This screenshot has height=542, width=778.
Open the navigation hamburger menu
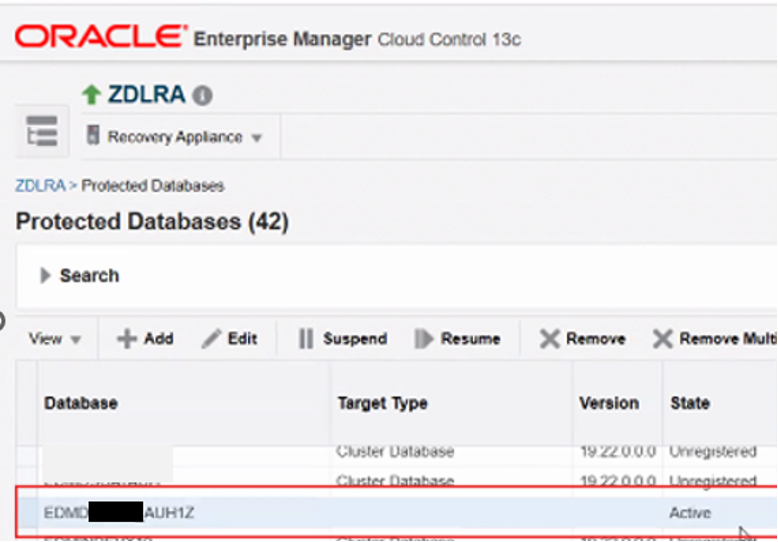click(x=42, y=132)
